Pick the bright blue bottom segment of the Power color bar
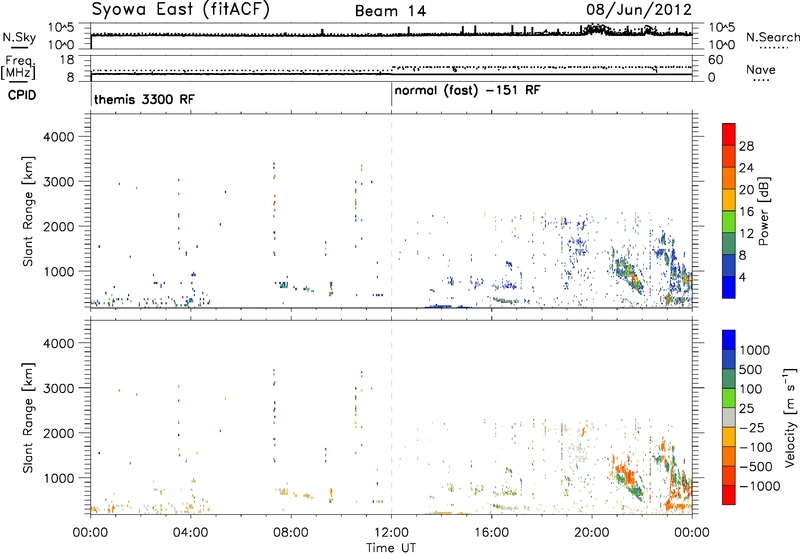This screenshot has height=554, width=800. tap(729, 287)
